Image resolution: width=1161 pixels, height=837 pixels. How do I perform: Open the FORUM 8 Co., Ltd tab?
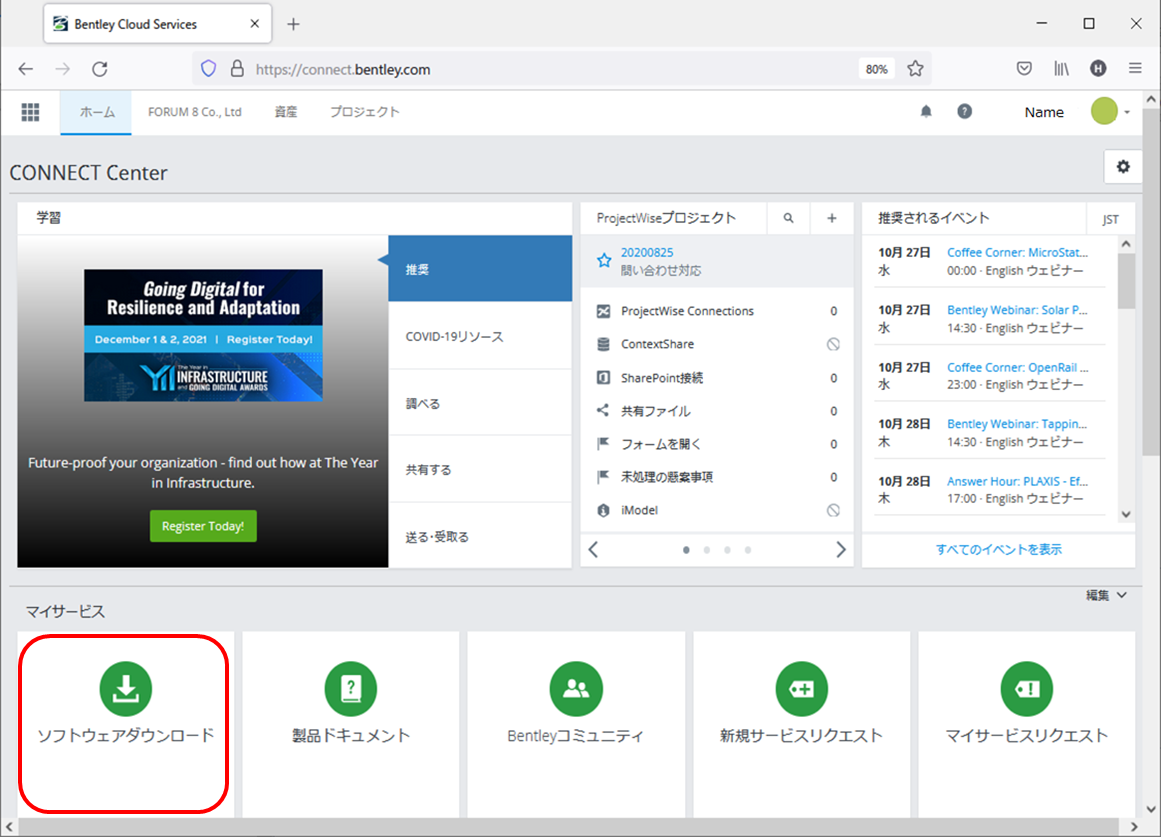(x=195, y=112)
